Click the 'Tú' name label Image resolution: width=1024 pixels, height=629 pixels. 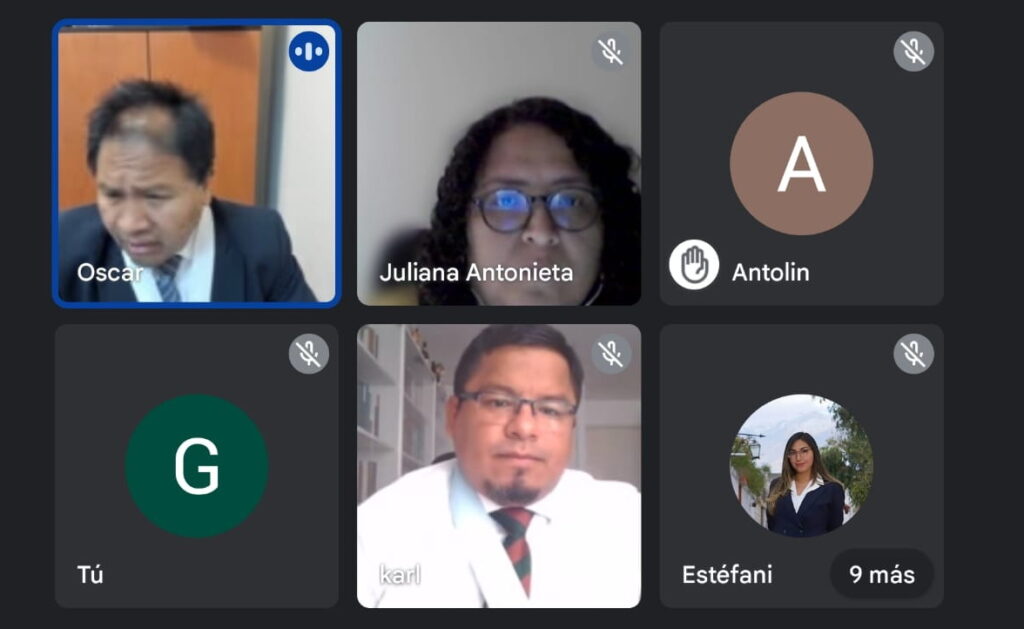90,575
